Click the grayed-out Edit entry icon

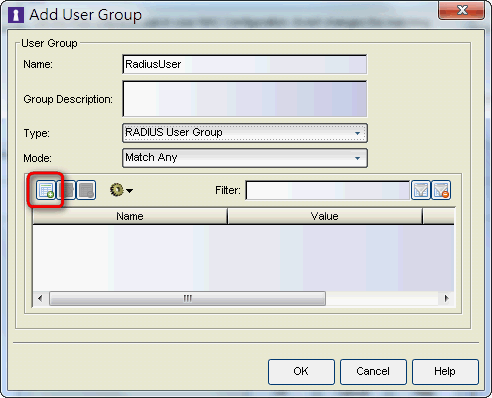(x=67, y=190)
